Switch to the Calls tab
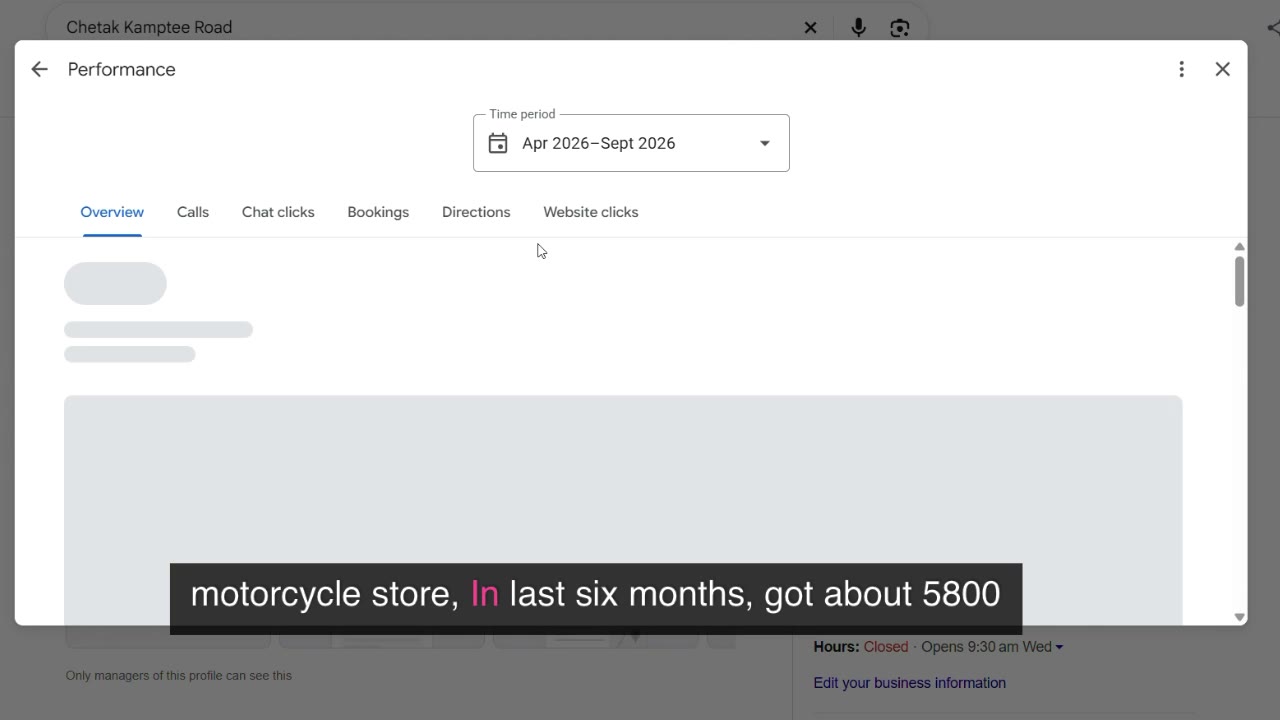Screen dimensions: 1280x720 tap(193, 212)
